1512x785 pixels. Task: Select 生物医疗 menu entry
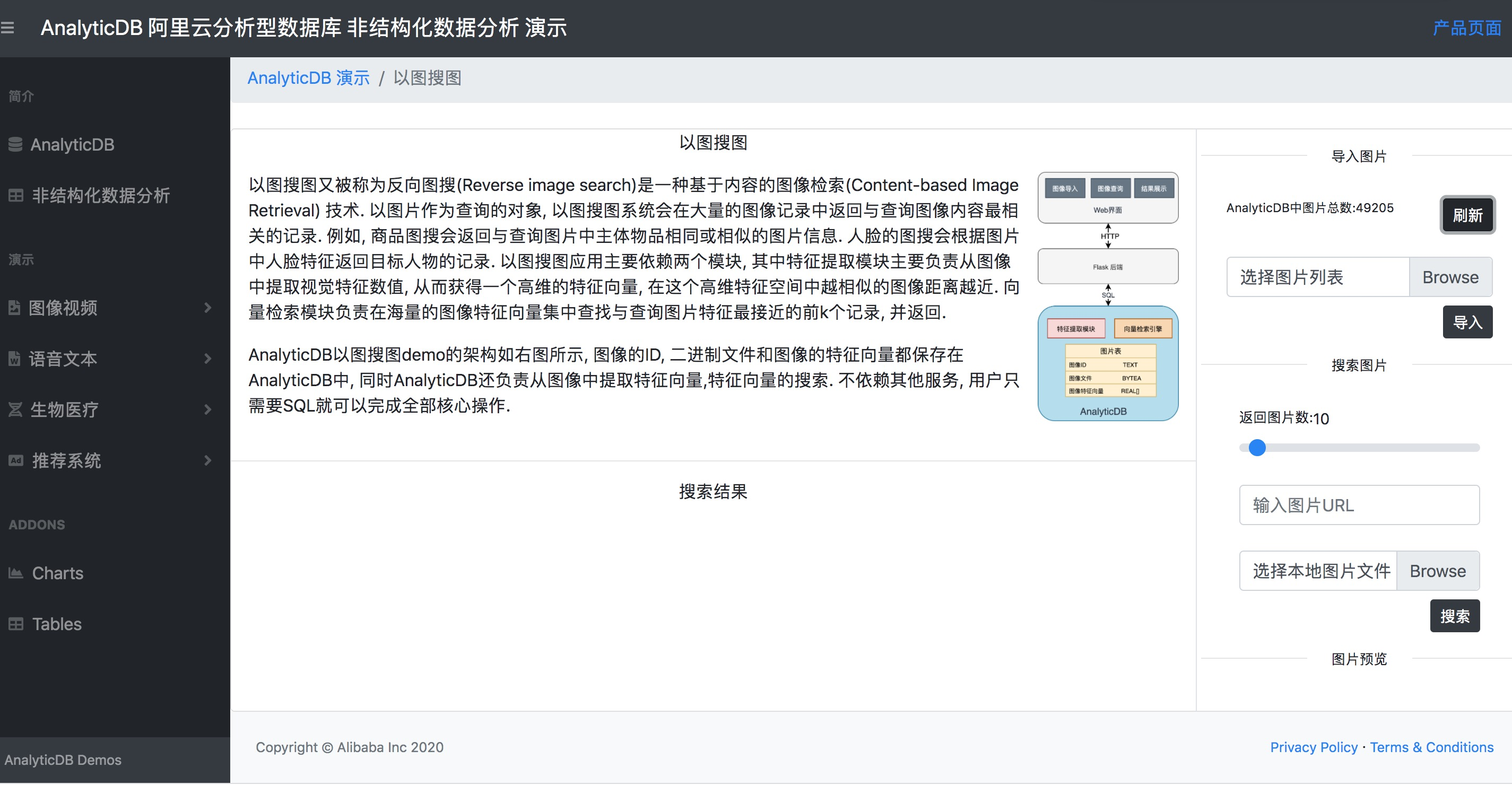(65, 409)
